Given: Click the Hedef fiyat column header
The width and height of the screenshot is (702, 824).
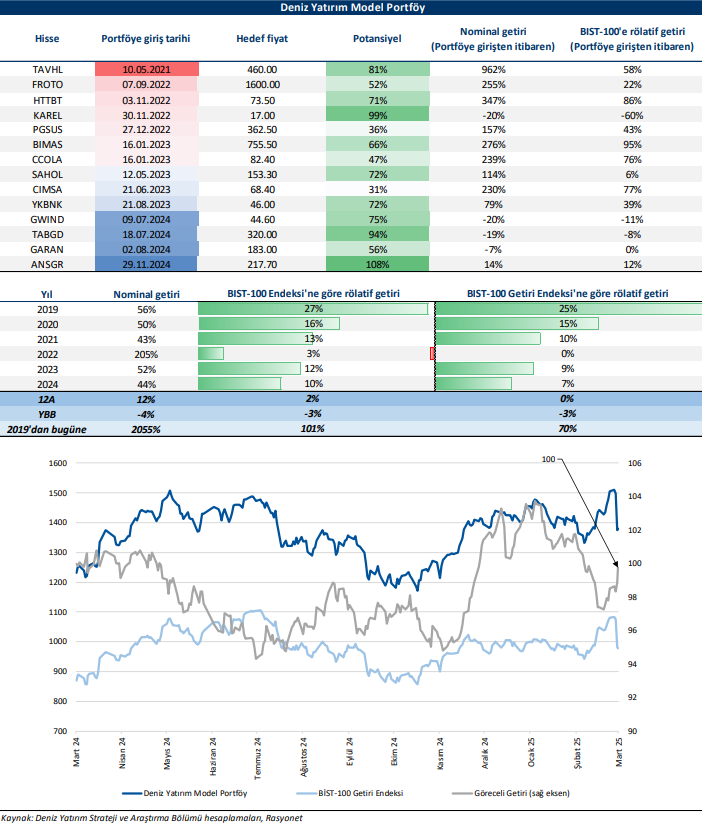Looking at the screenshot, I should point(262,40).
